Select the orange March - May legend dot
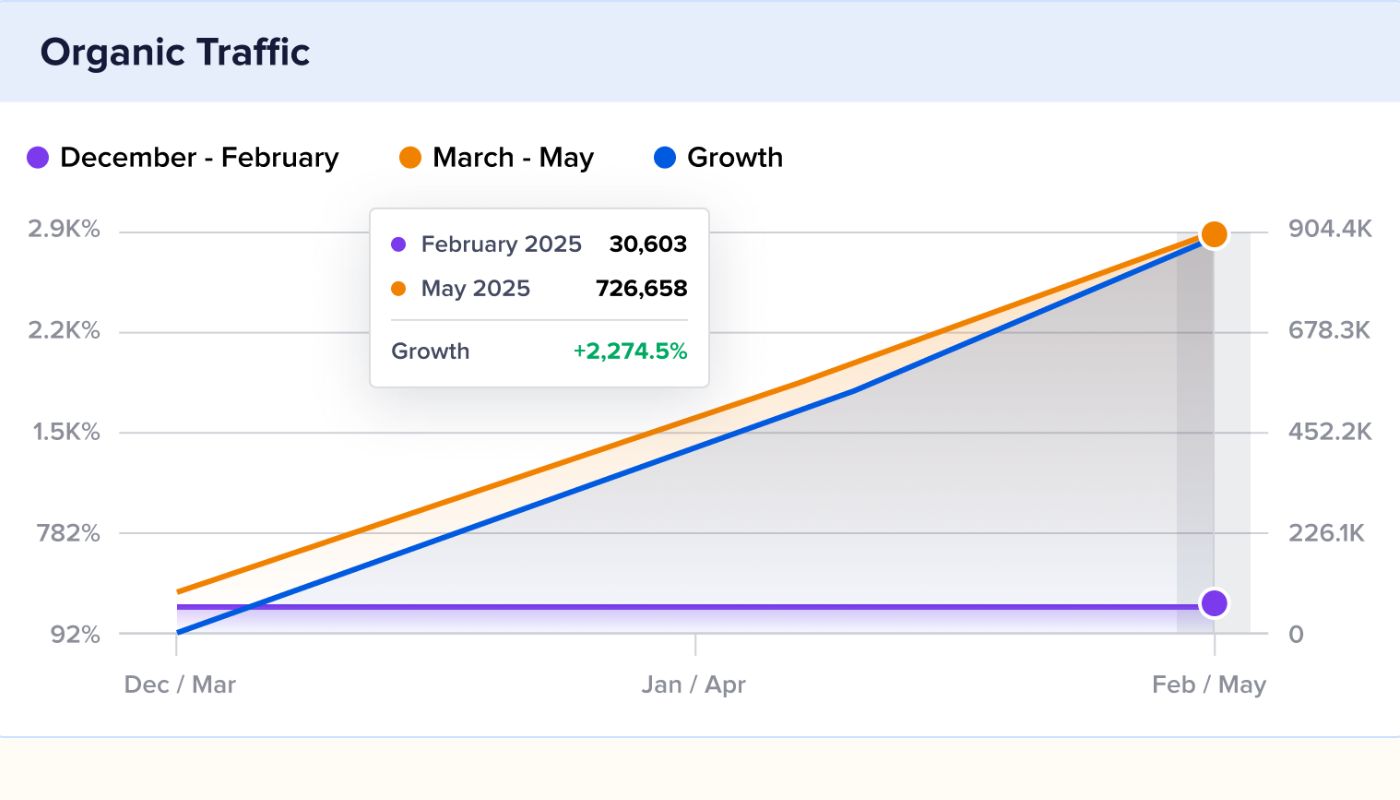 point(409,157)
